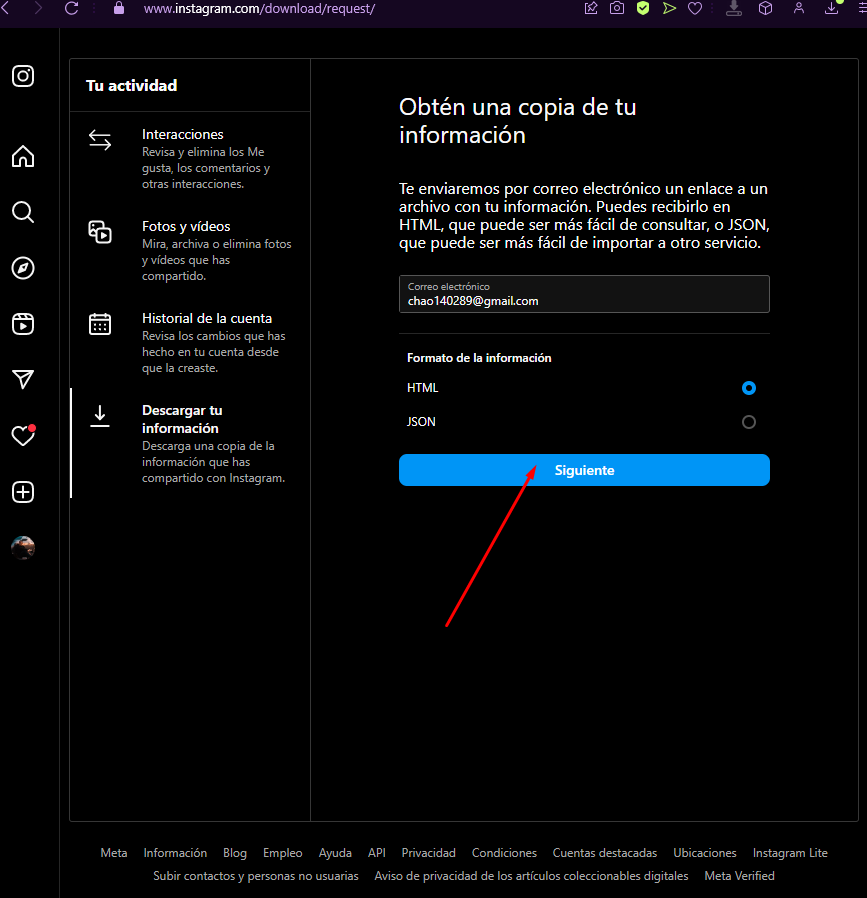The image size is (867, 898).
Task: Open the Explore compass icon
Action: click(x=23, y=268)
